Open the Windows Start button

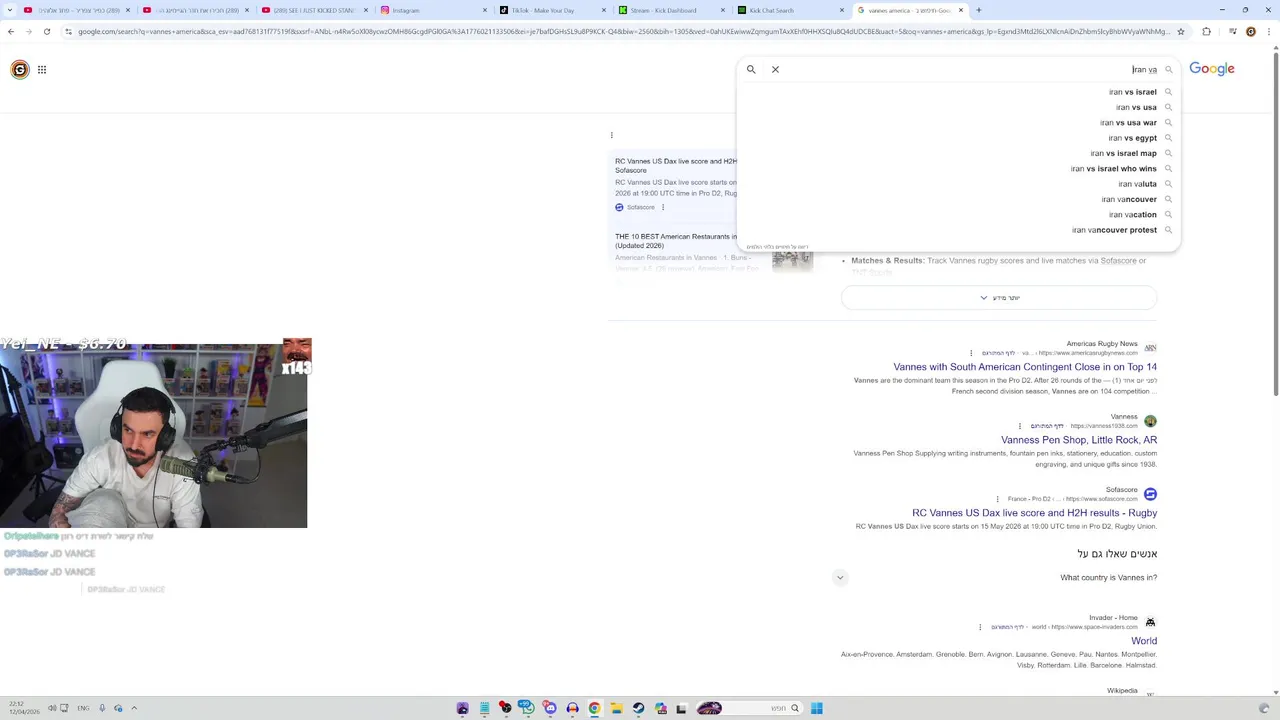[816, 708]
